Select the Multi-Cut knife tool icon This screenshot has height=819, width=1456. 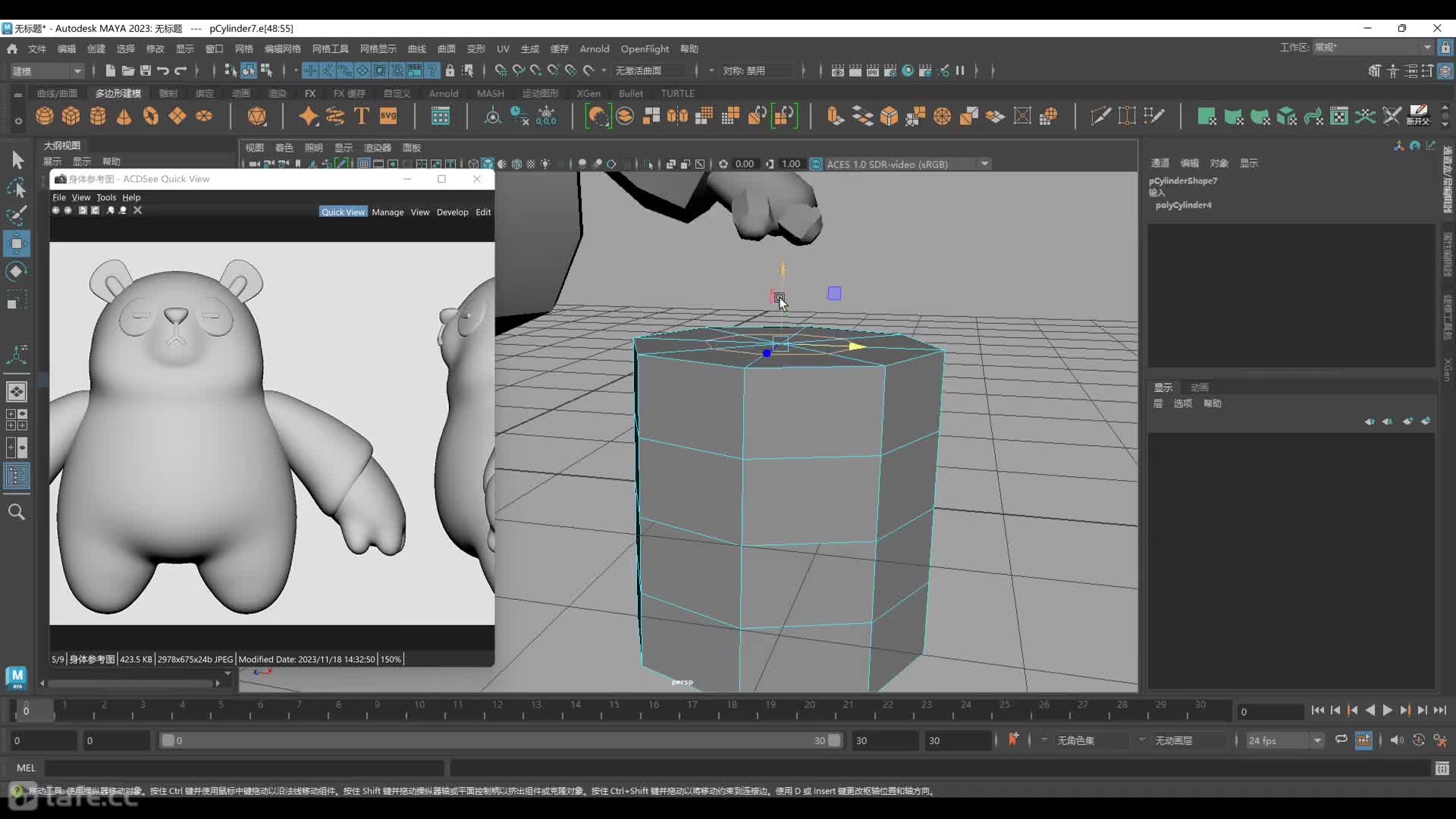(x=1100, y=116)
